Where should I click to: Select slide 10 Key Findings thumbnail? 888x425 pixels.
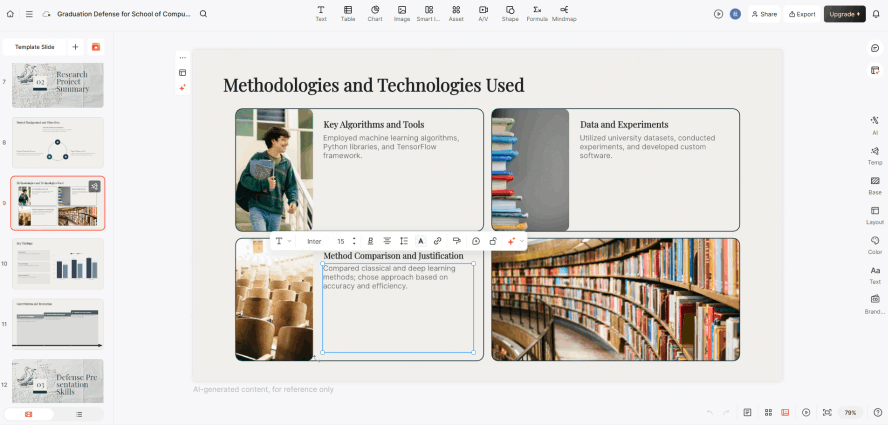pyautogui.click(x=57, y=264)
